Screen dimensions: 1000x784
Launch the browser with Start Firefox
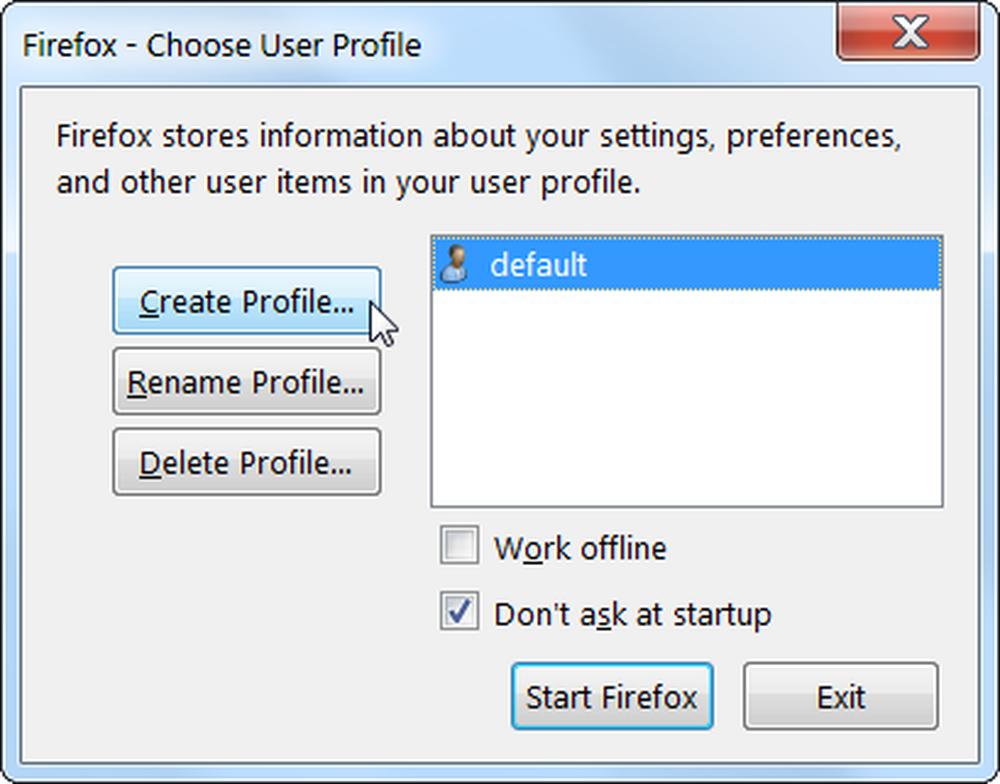[x=612, y=696]
